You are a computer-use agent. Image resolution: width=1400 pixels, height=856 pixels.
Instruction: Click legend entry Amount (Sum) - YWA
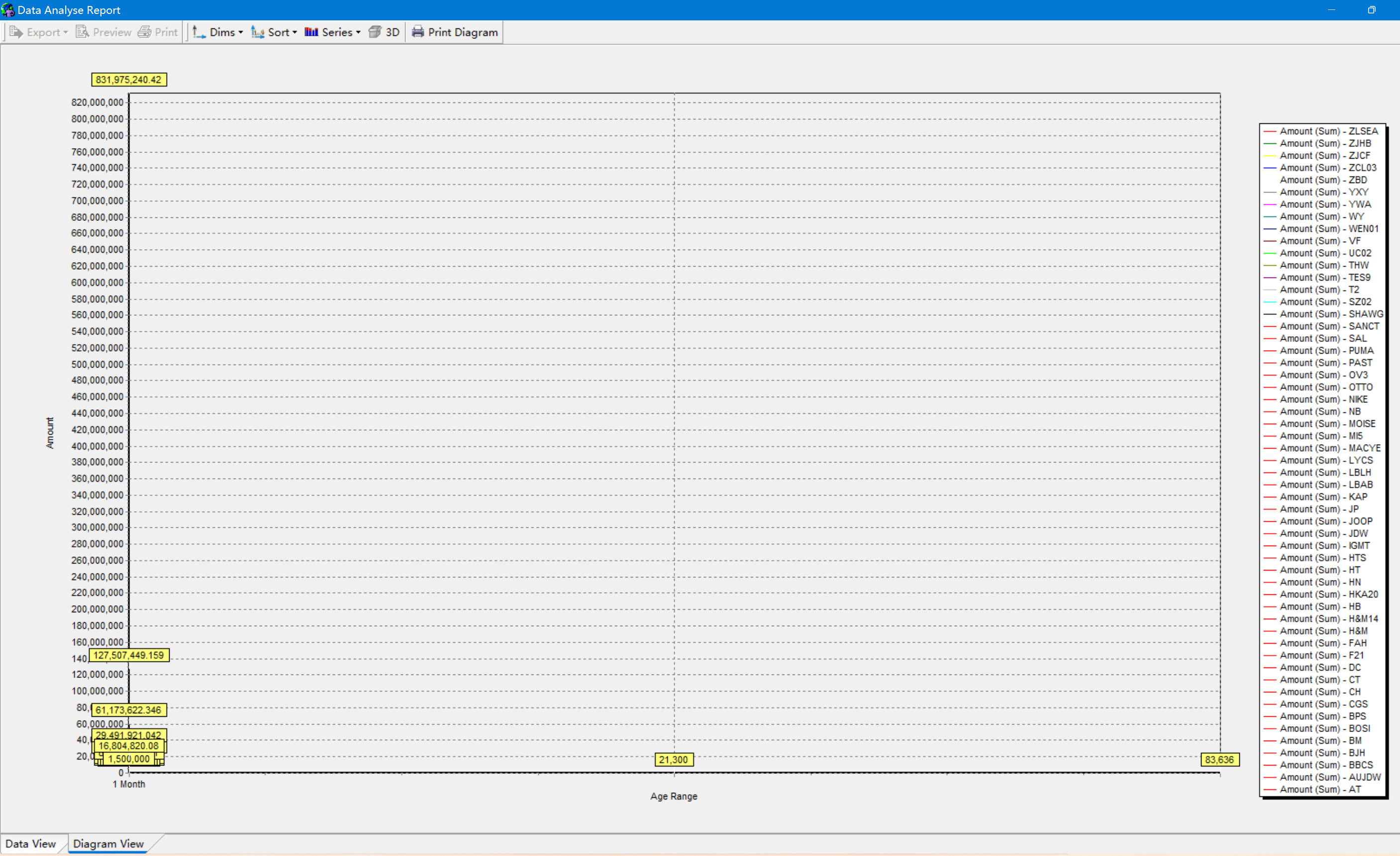[1317, 204]
